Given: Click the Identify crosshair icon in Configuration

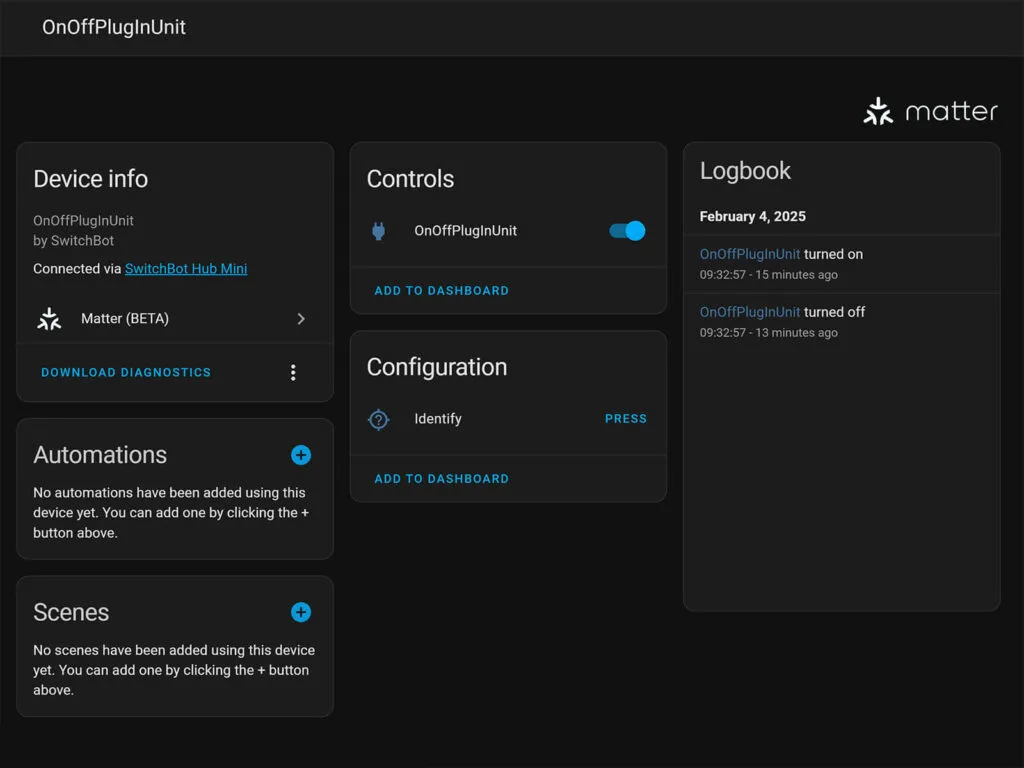Looking at the screenshot, I should [x=378, y=419].
